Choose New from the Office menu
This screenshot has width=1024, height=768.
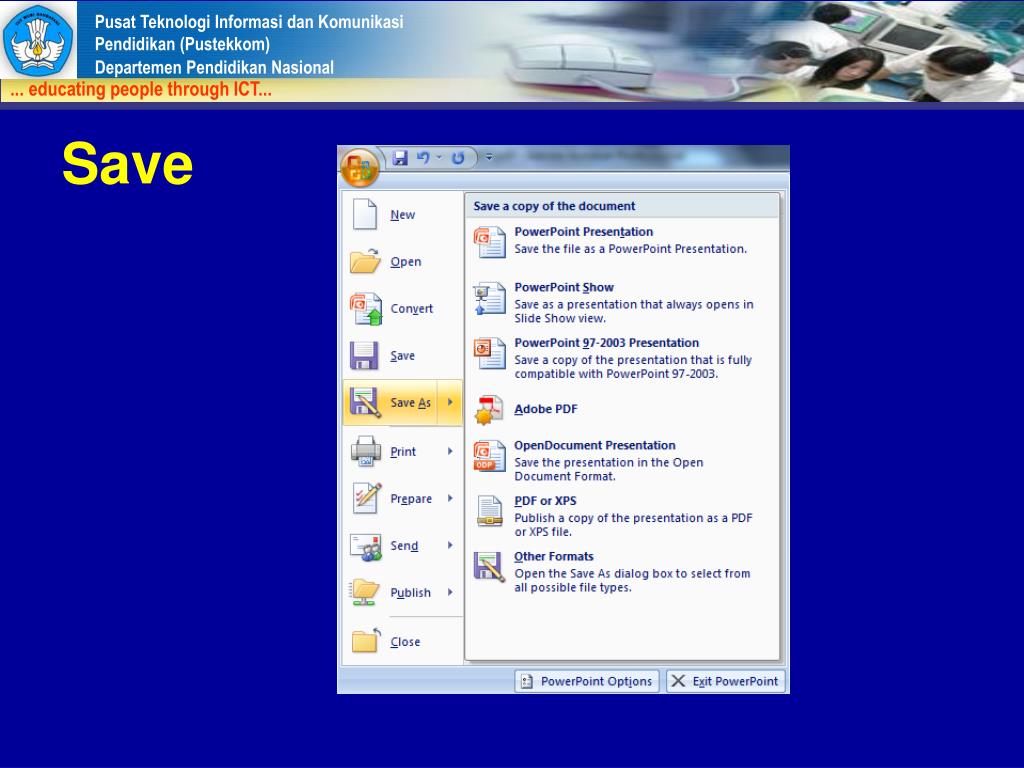click(x=402, y=214)
